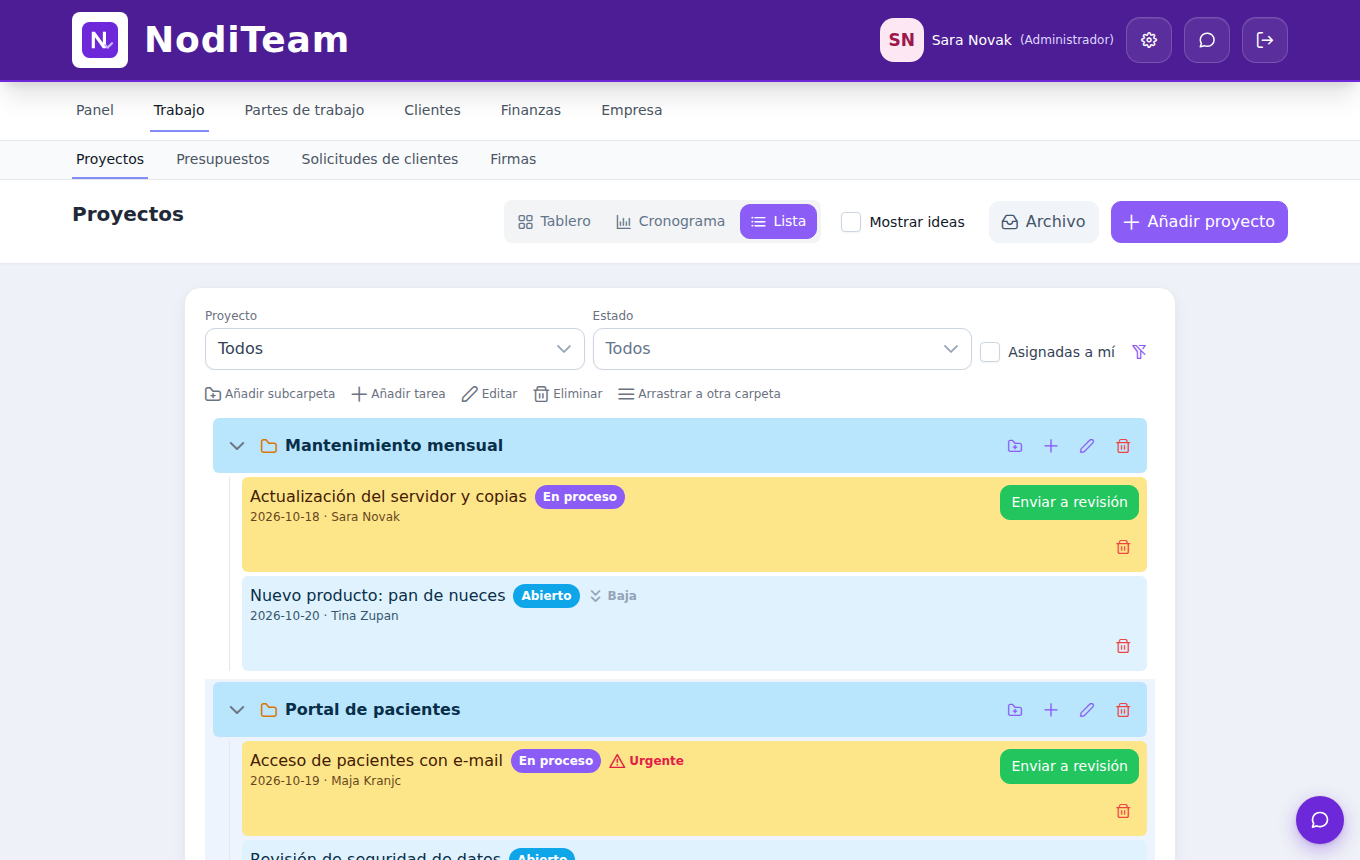Click the En proceso badge on Acceso de pacientes
Image resolution: width=1360 pixels, height=860 pixels.
click(556, 761)
